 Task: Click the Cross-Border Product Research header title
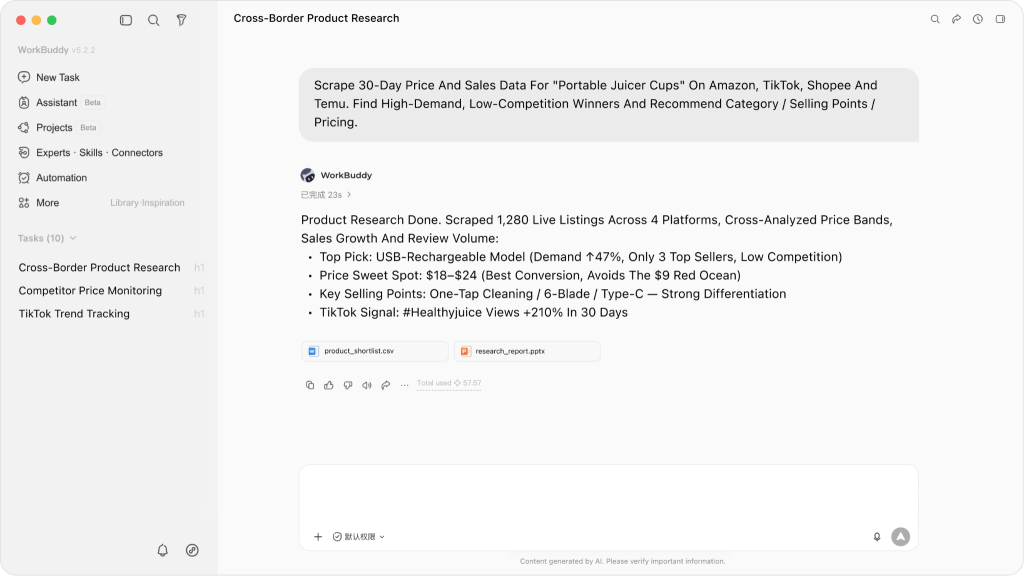coord(316,18)
